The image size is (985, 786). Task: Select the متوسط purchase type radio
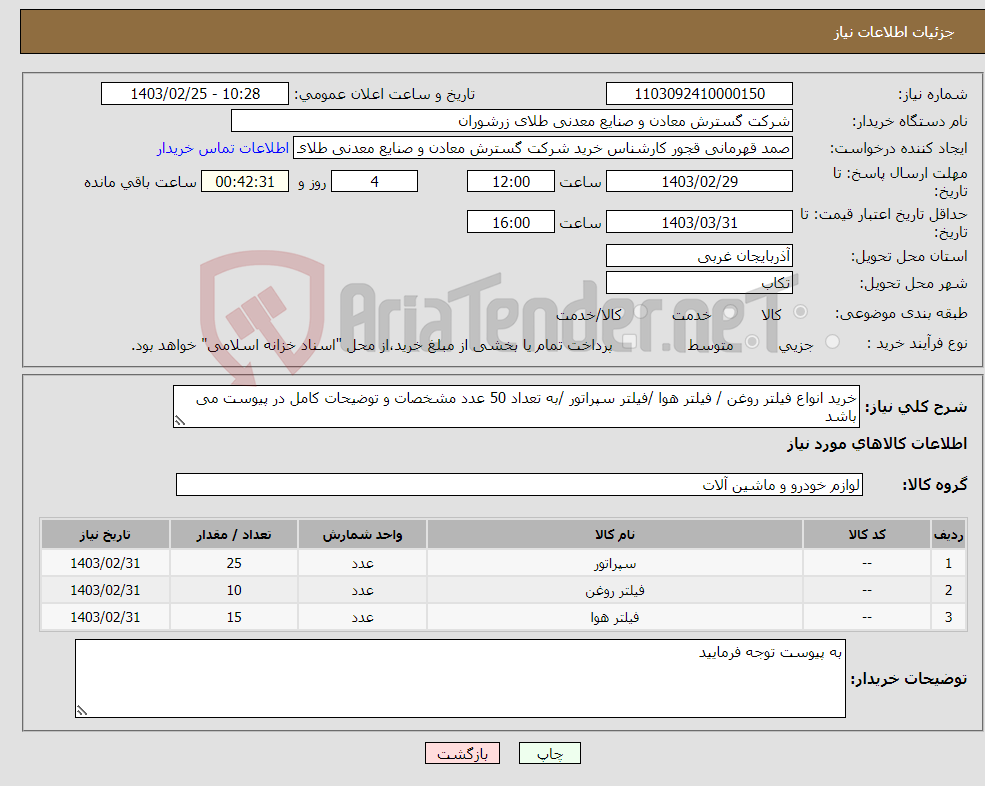(752, 342)
